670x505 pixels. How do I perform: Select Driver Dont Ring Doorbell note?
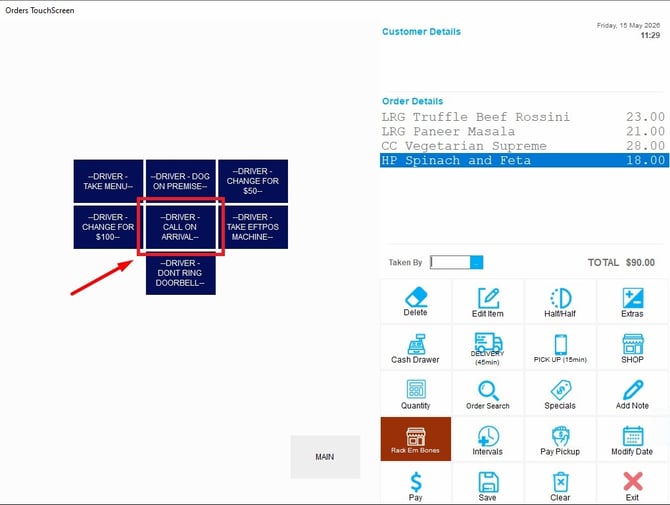pos(180,273)
